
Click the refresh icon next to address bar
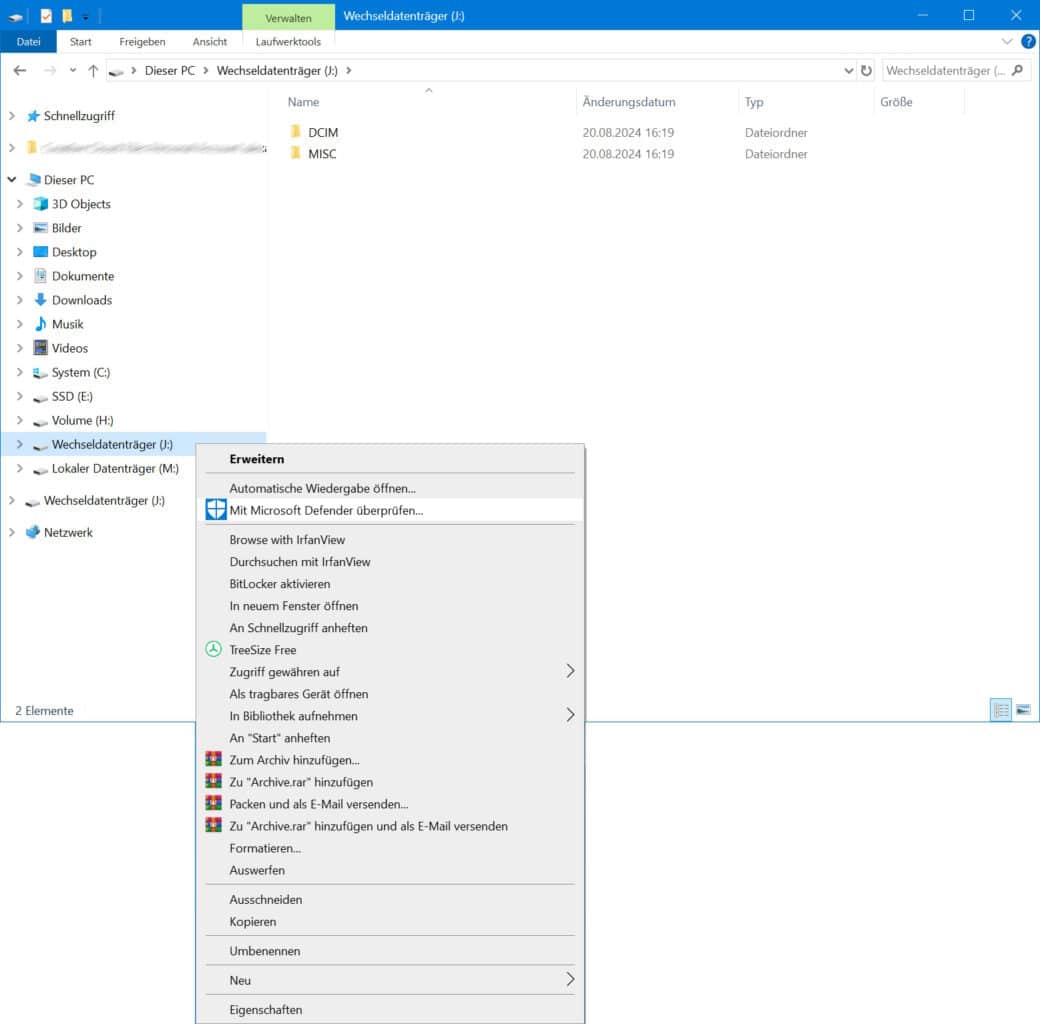click(866, 71)
